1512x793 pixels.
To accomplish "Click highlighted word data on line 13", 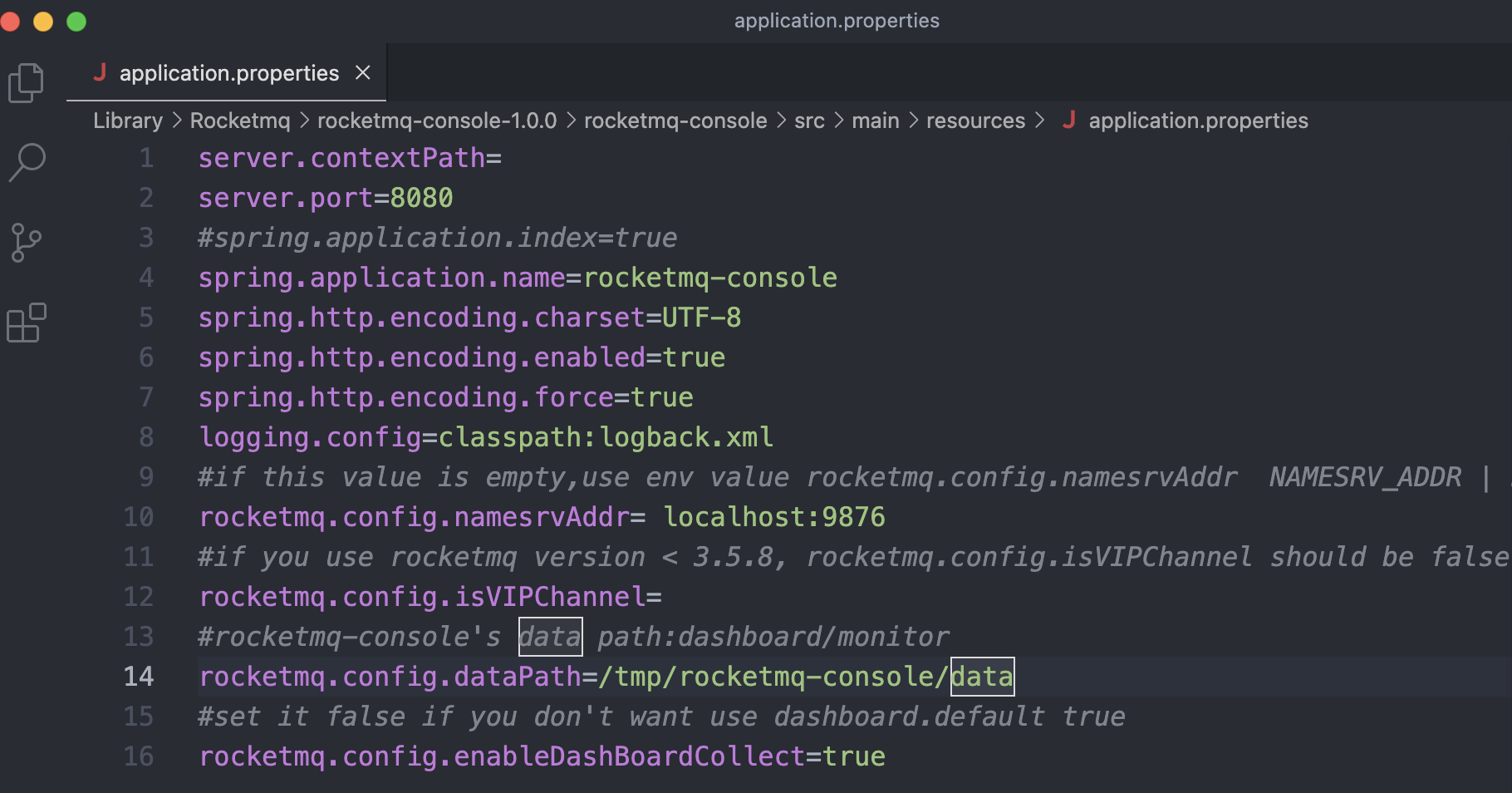I will [x=550, y=637].
